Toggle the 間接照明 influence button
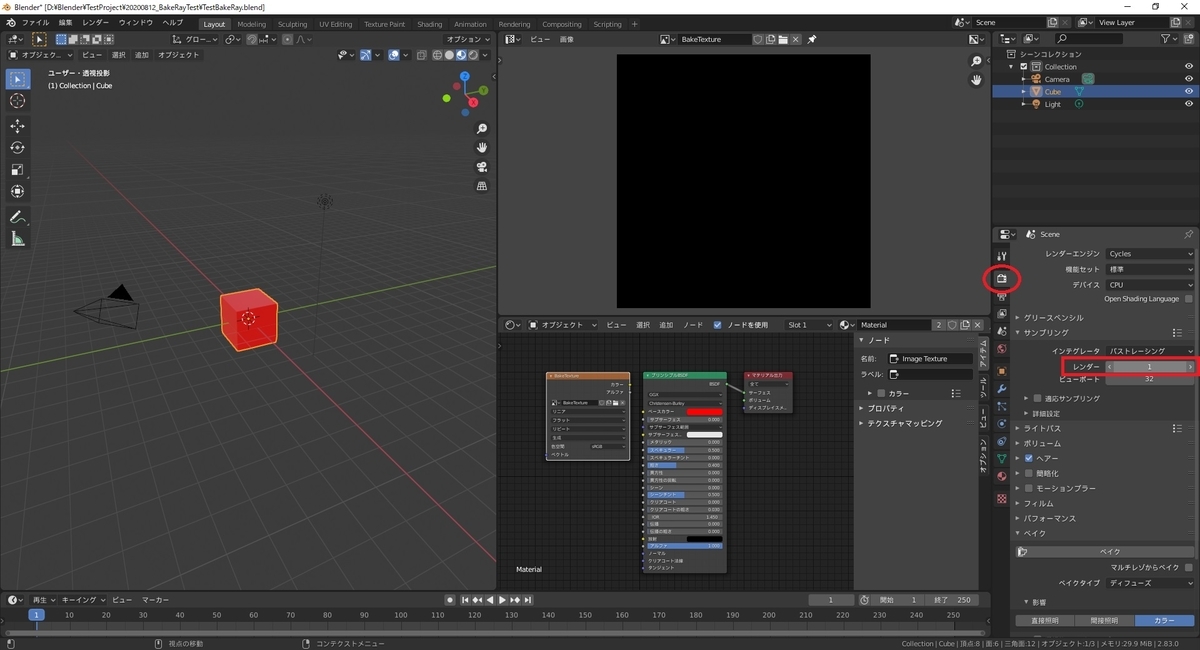The image size is (1200, 650). point(1104,620)
